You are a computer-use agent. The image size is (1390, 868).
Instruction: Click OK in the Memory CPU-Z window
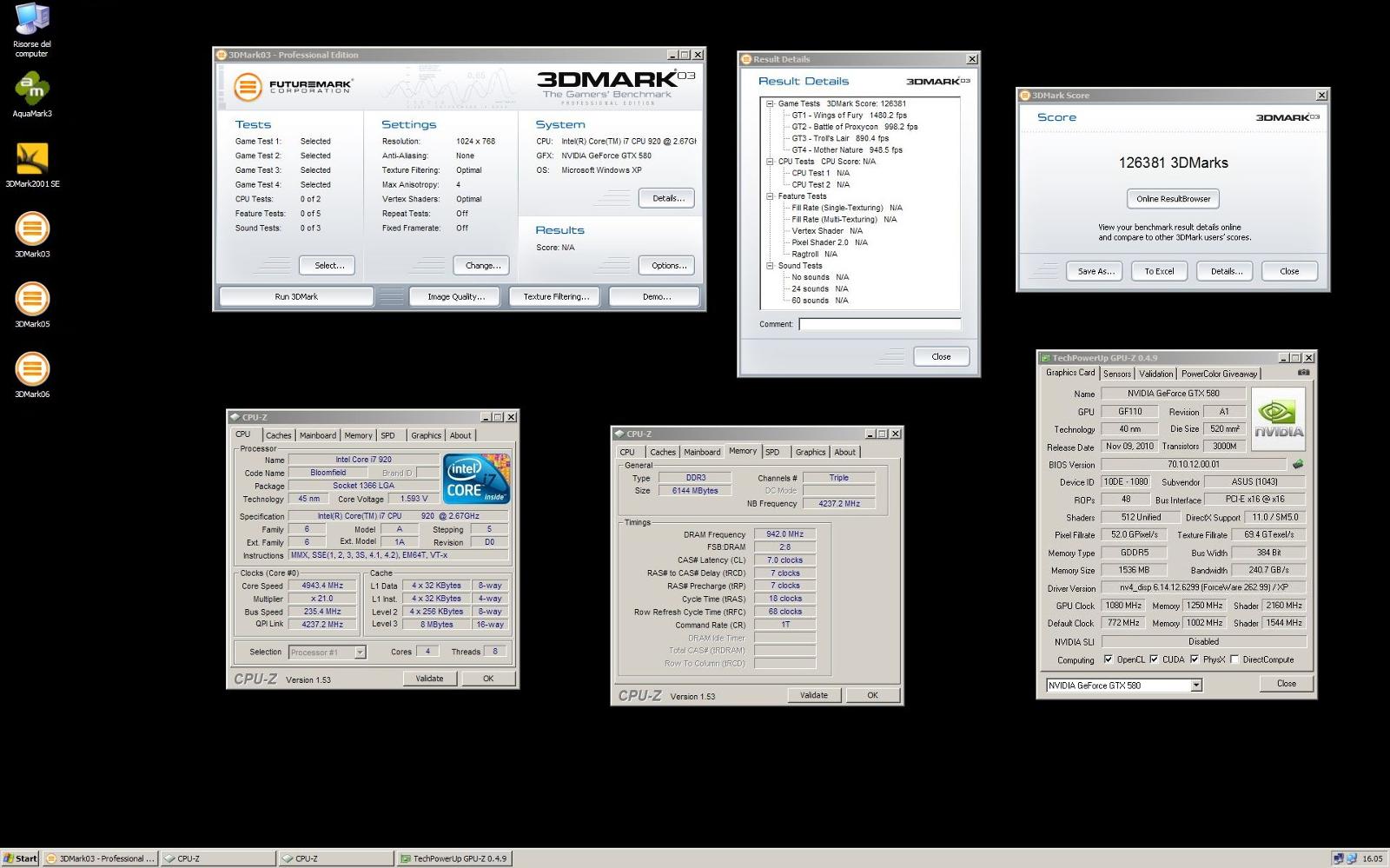click(872, 695)
